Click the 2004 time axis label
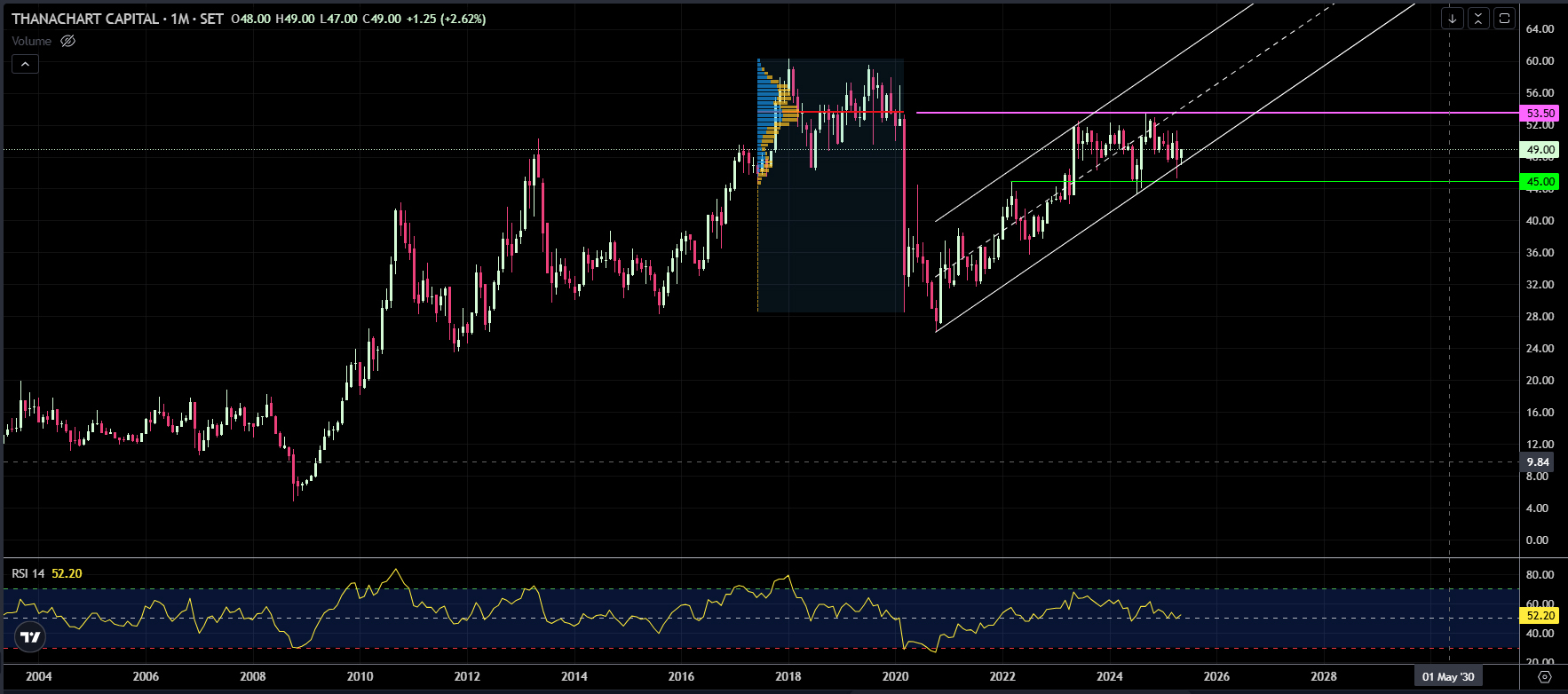 [x=39, y=676]
